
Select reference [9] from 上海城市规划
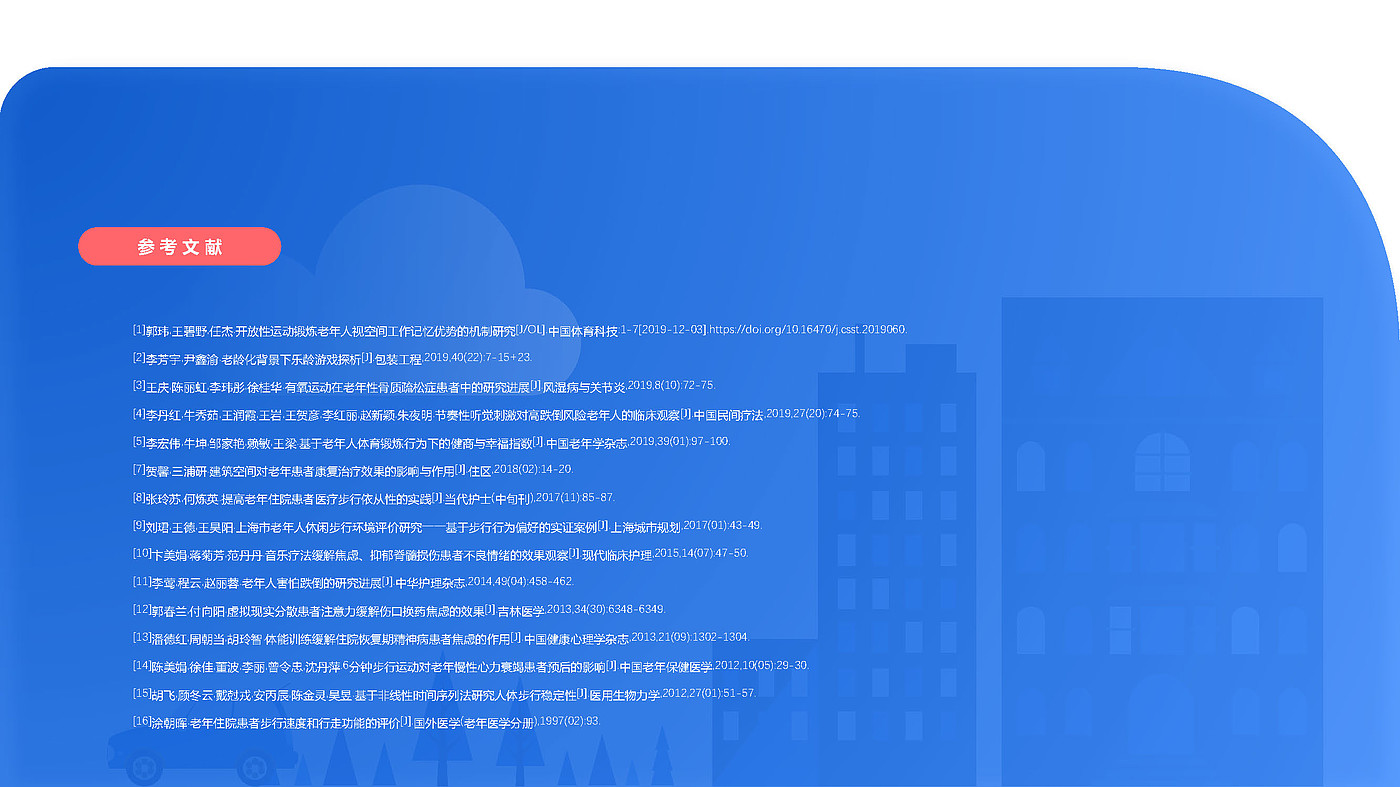[x=447, y=526]
